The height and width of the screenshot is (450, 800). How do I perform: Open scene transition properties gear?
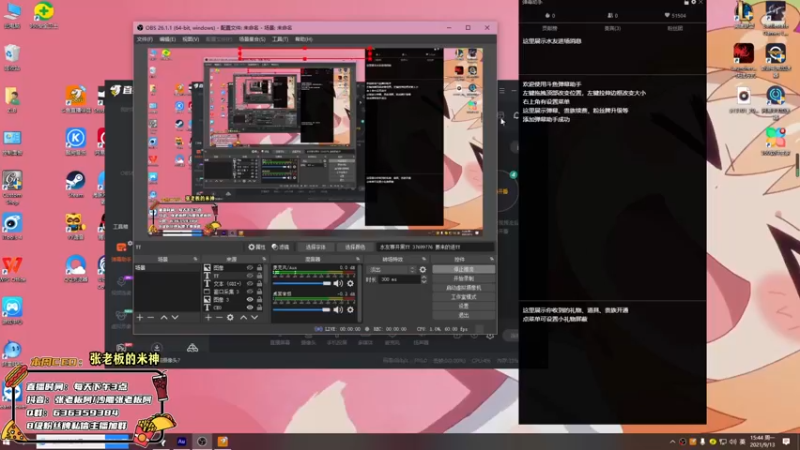click(422, 269)
